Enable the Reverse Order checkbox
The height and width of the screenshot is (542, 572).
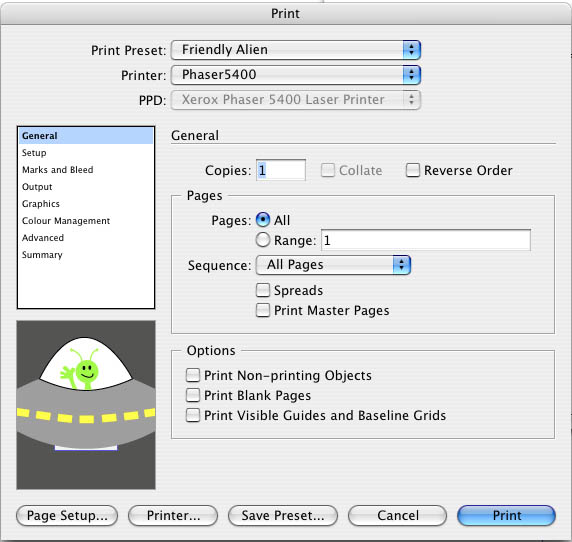point(413,170)
